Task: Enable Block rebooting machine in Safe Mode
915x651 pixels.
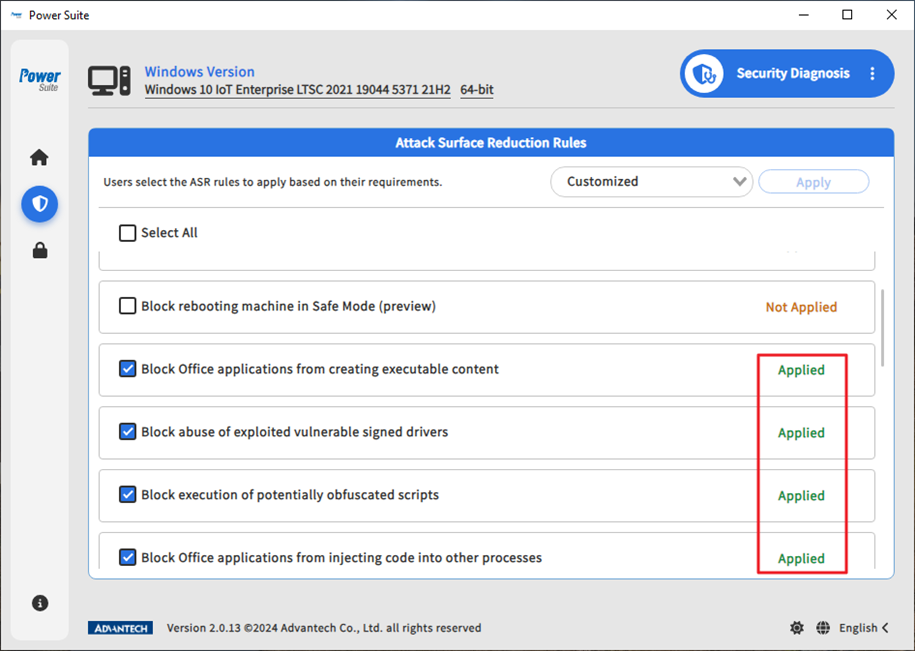Action: click(128, 306)
